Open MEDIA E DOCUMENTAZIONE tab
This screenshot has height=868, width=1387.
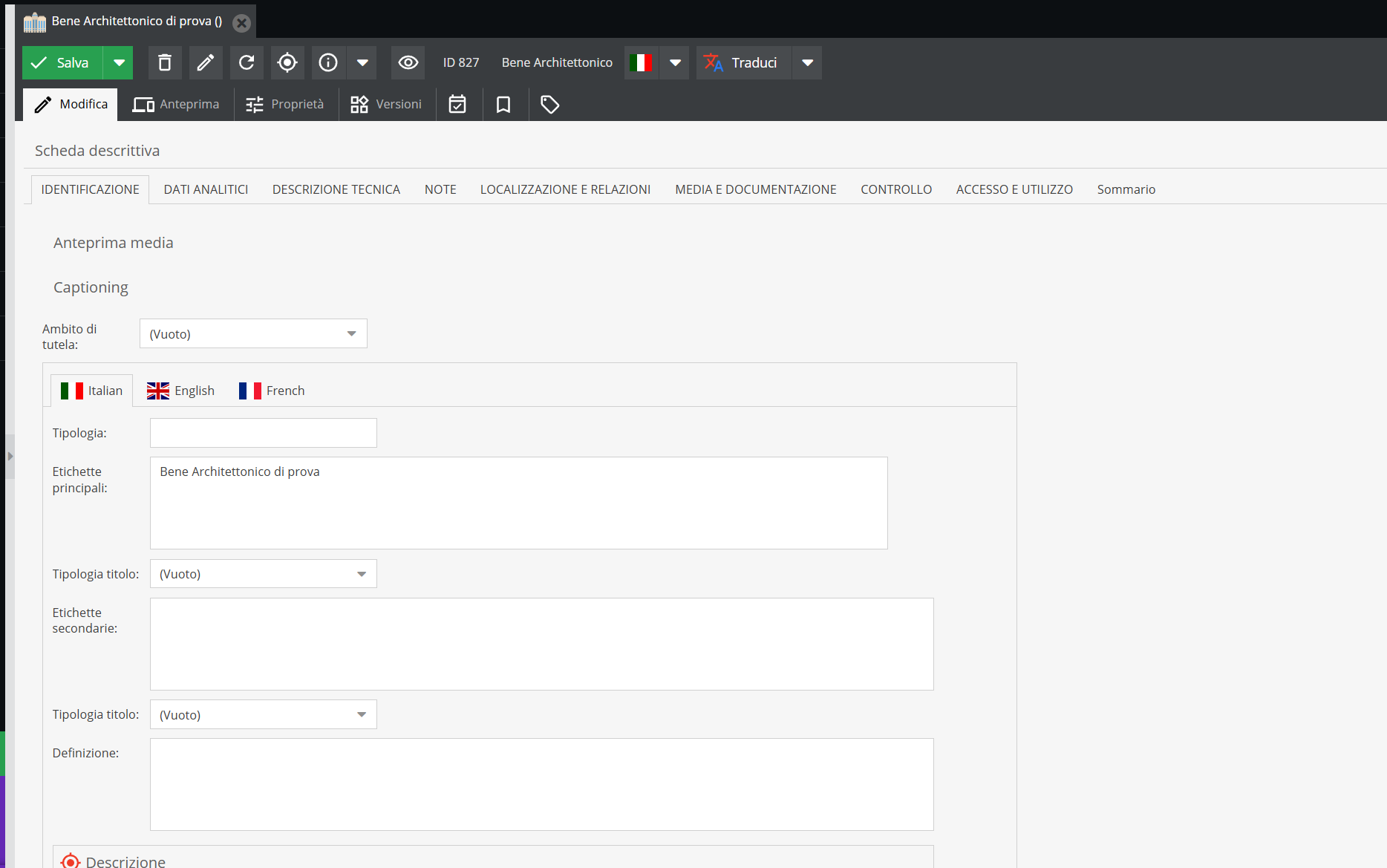pyautogui.click(x=756, y=189)
